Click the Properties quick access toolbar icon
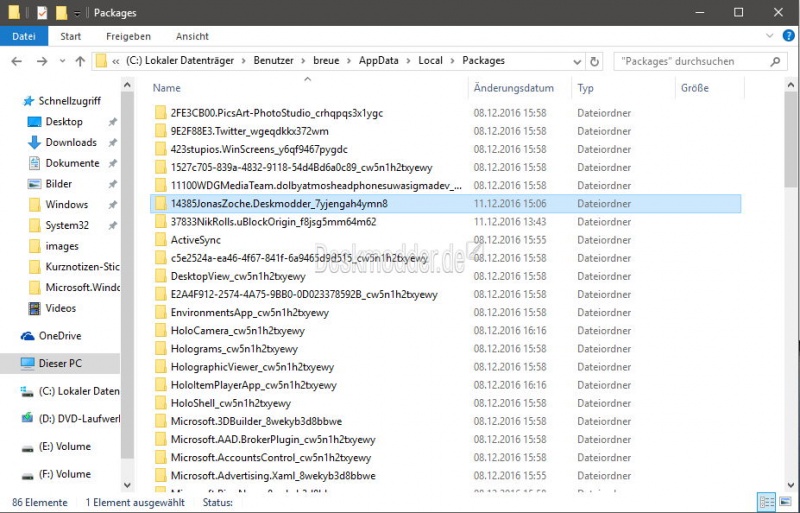 [41, 13]
